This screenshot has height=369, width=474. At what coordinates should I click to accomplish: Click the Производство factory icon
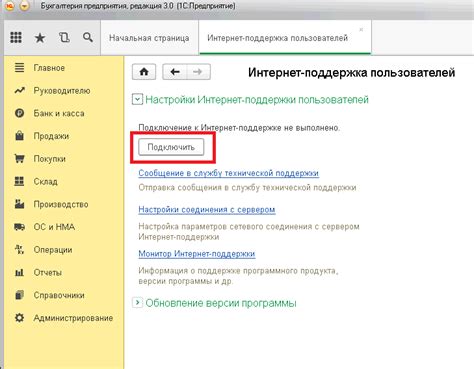tap(20, 204)
